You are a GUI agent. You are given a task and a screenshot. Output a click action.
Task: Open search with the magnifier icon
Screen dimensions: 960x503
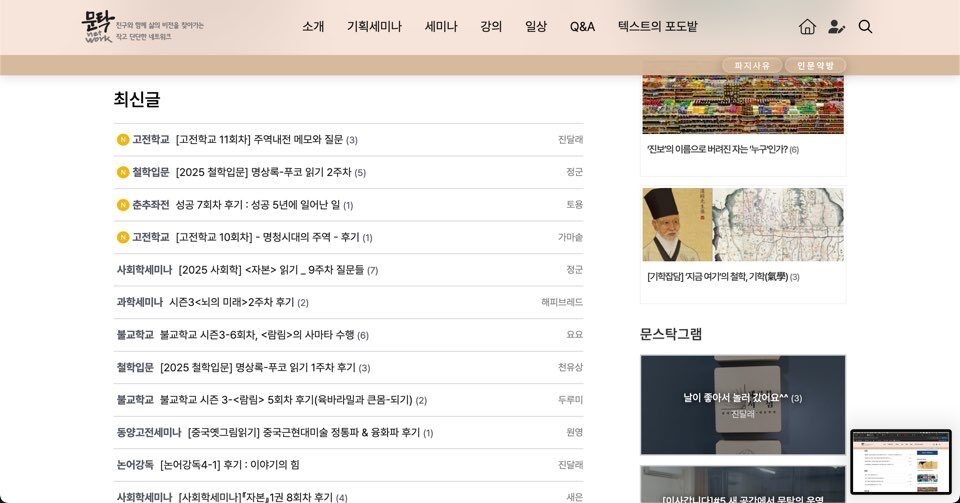[865, 27]
